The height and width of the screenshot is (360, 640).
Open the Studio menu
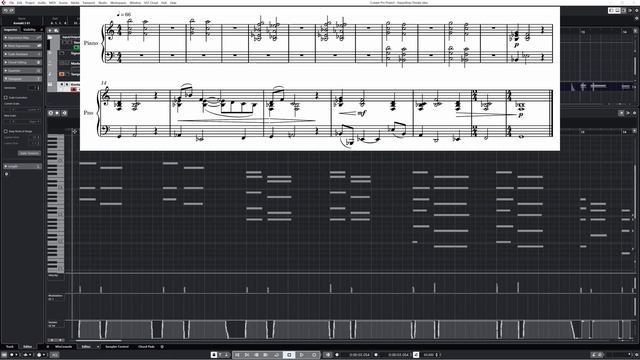tap(102, 2)
